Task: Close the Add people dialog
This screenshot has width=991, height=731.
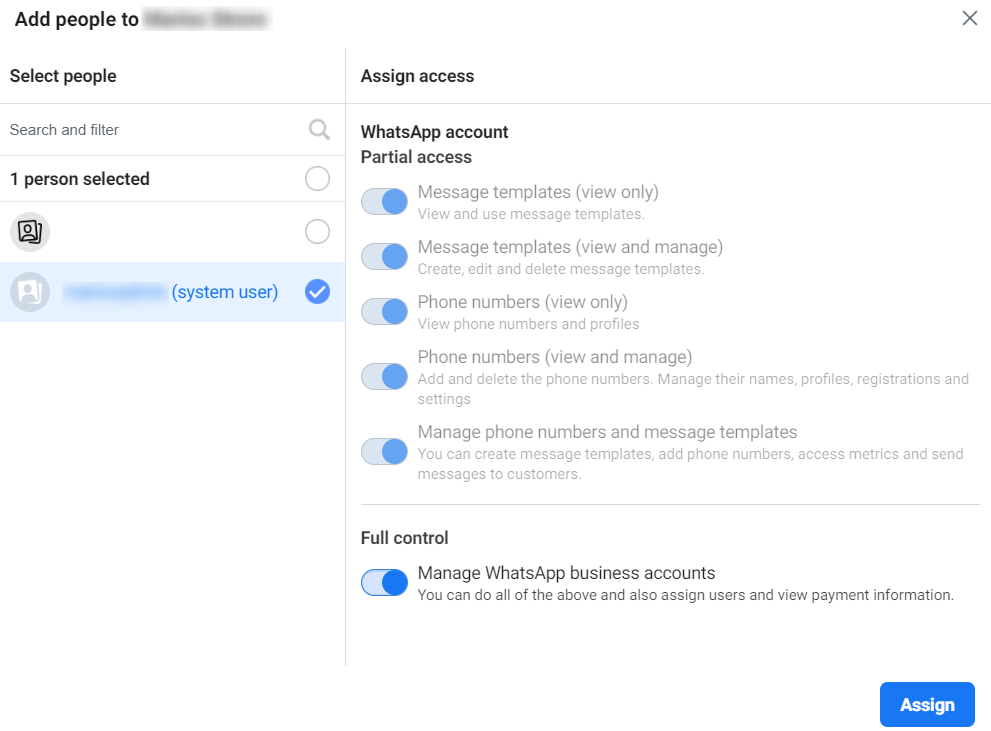Action: [970, 18]
